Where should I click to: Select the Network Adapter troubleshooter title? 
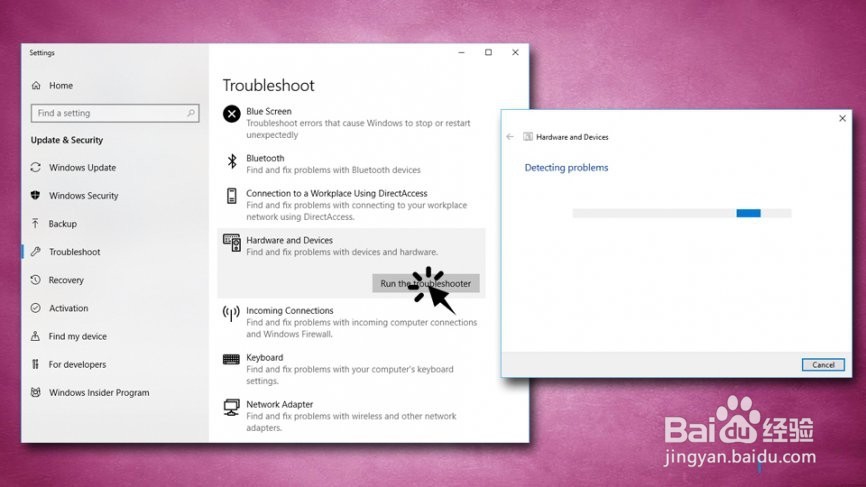tap(279, 404)
